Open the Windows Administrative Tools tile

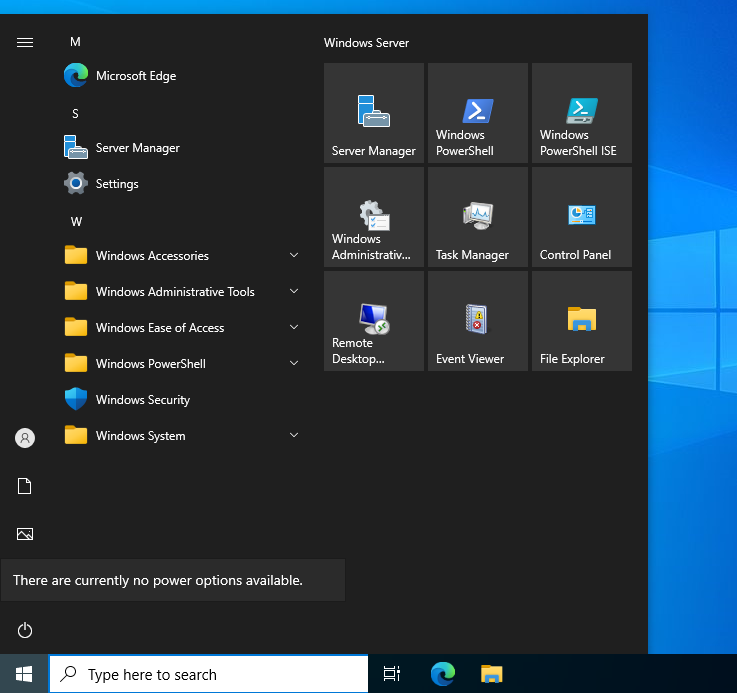[x=374, y=217]
